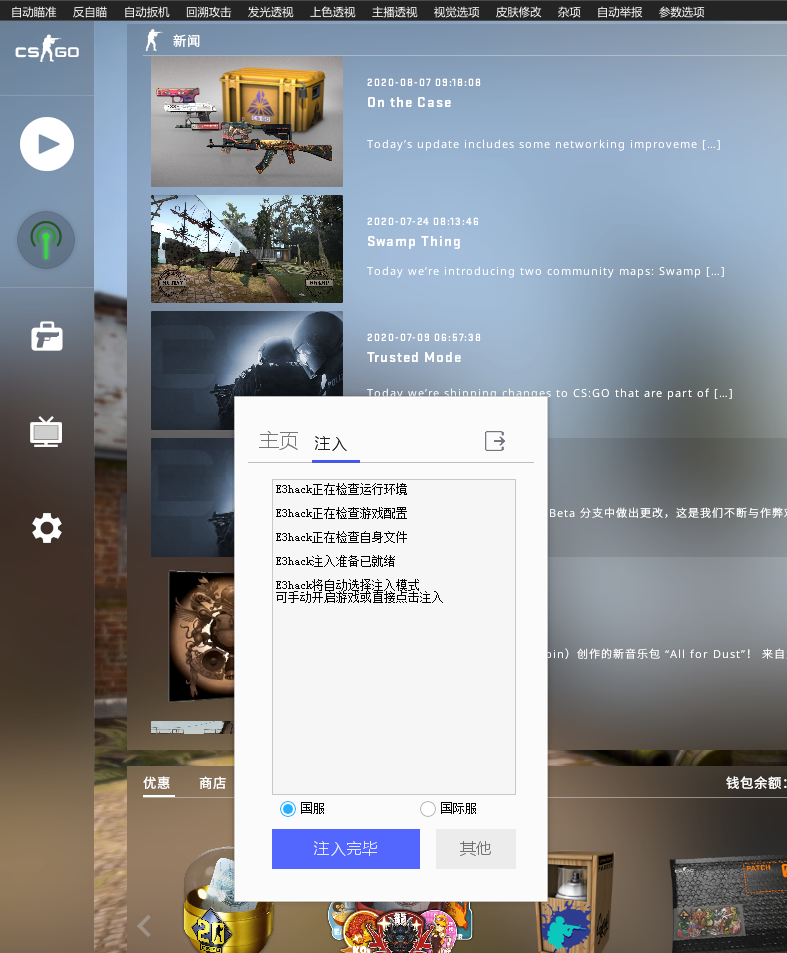Switch to the 主页 tab
The height and width of the screenshot is (953, 787).
[x=278, y=441]
